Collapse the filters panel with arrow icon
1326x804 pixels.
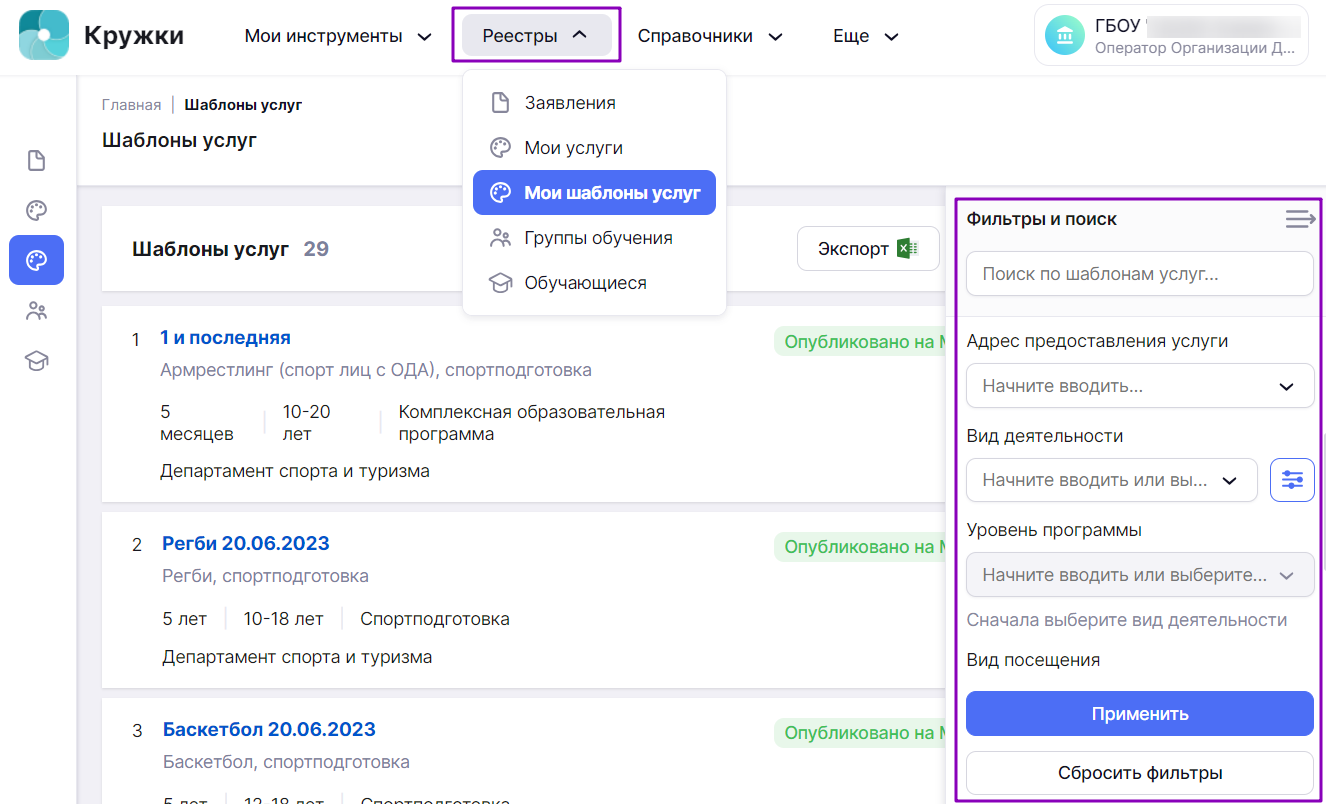click(x=1300, y=219)
